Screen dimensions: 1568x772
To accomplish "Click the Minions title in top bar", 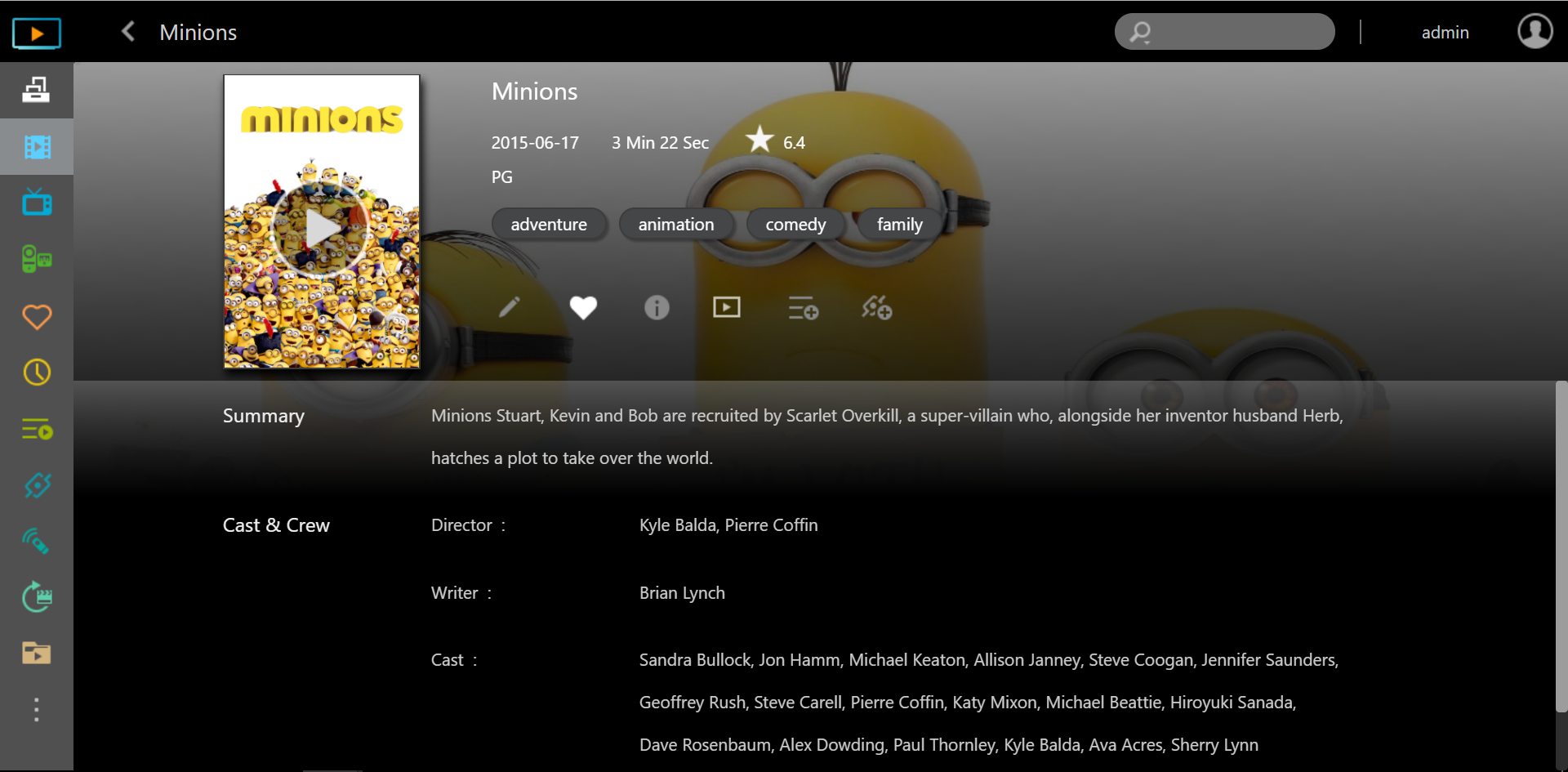I will (198, 33).
